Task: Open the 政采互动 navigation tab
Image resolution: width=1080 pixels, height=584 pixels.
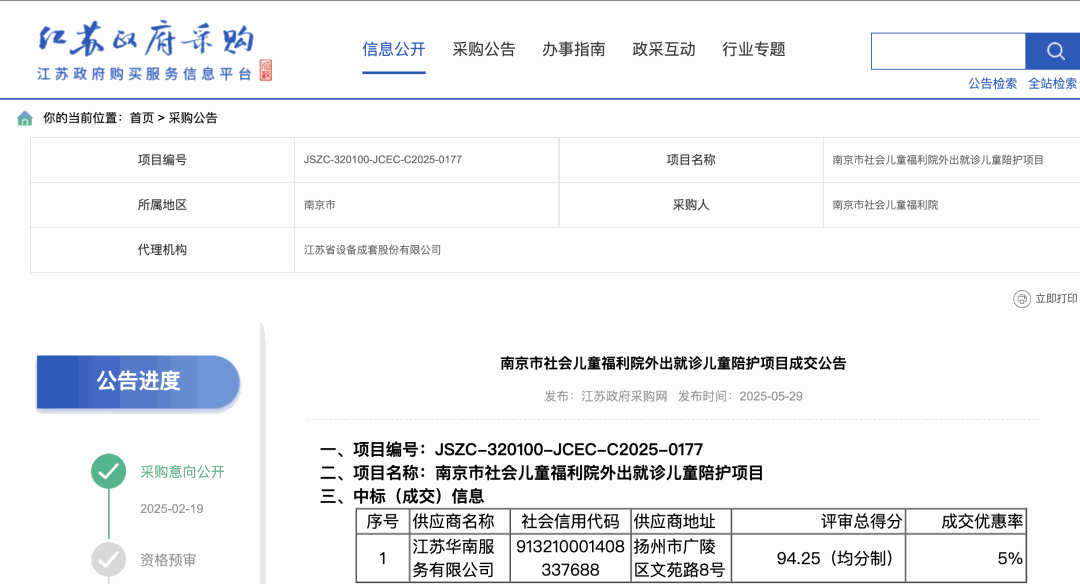Action: coord(664,50)
